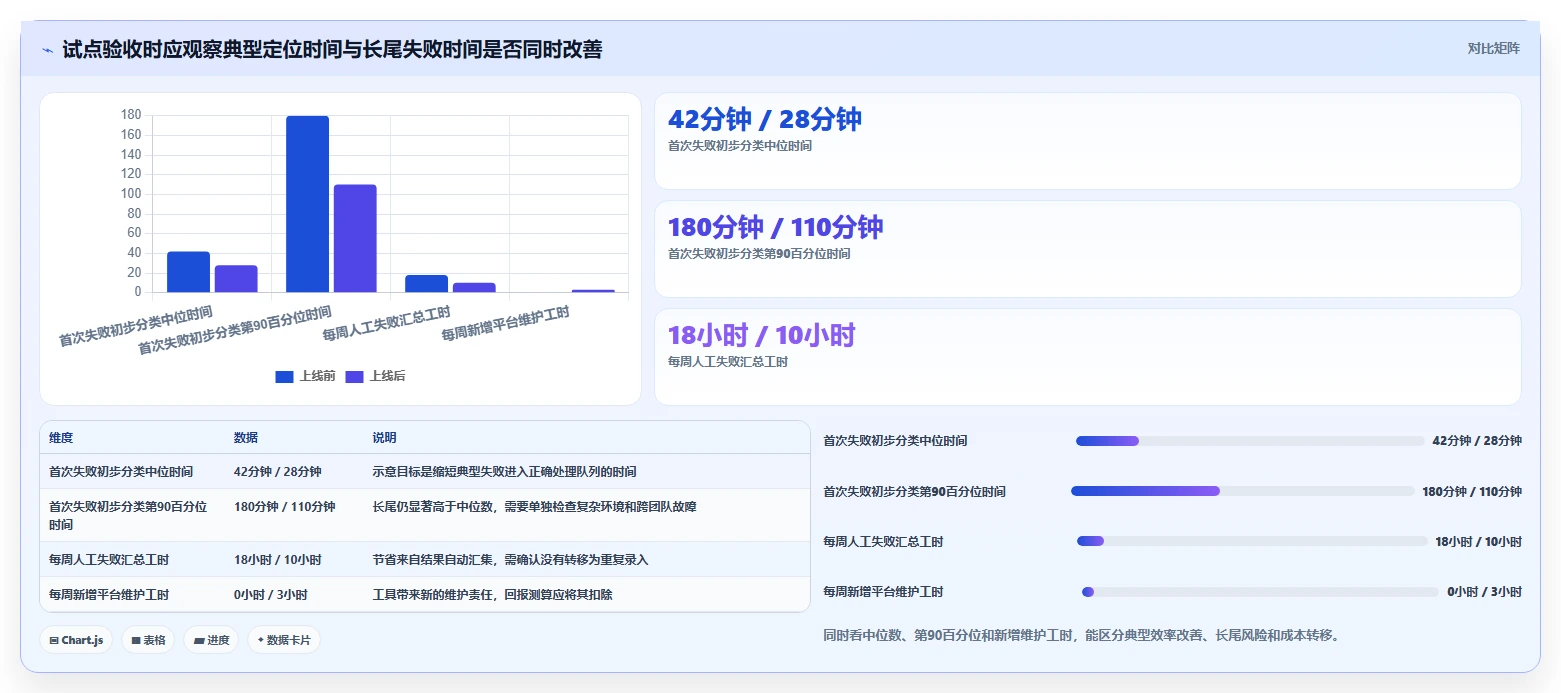Image resolution: width=1561 pixels, height=693 pixels.
Task: Click the 180分钟 / 110分钟 data card value
Action: coord(776,228)
